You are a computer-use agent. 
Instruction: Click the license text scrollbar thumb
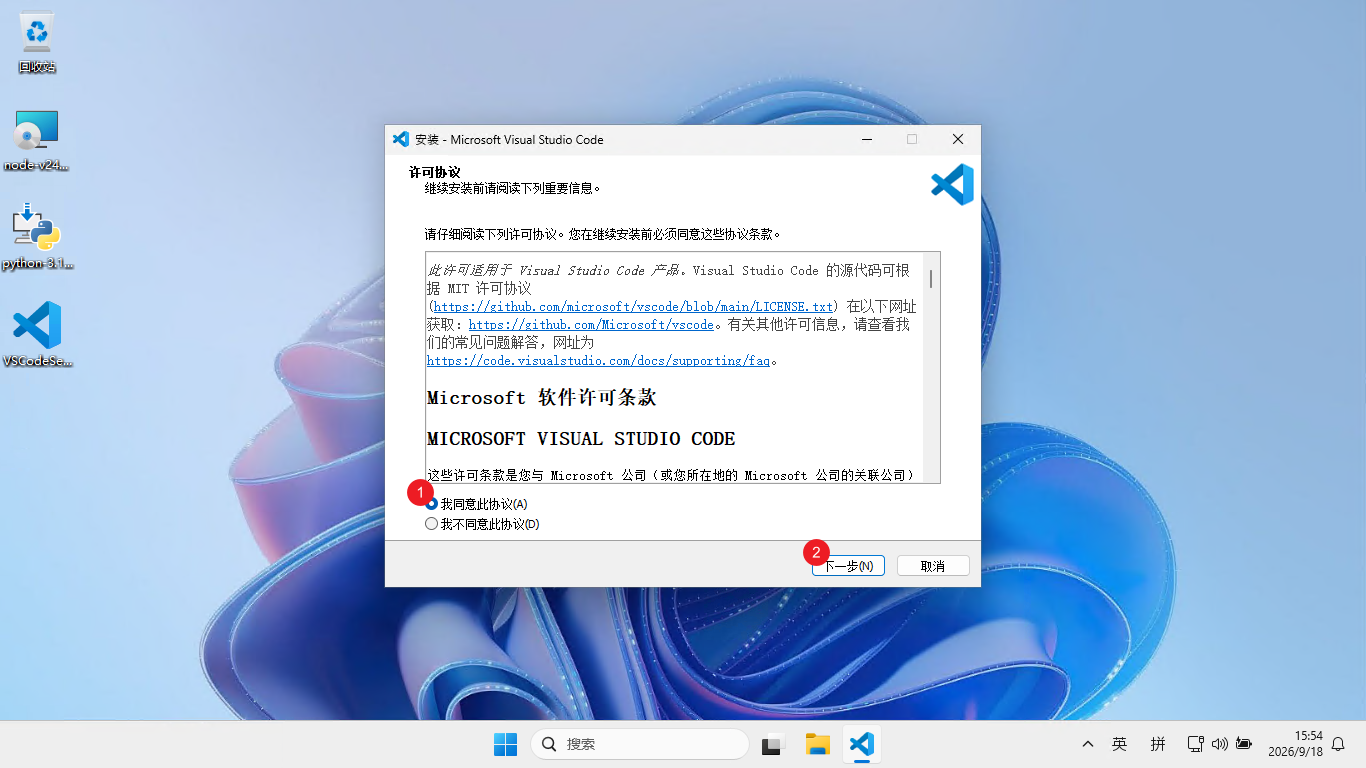[x=931, y=278]
